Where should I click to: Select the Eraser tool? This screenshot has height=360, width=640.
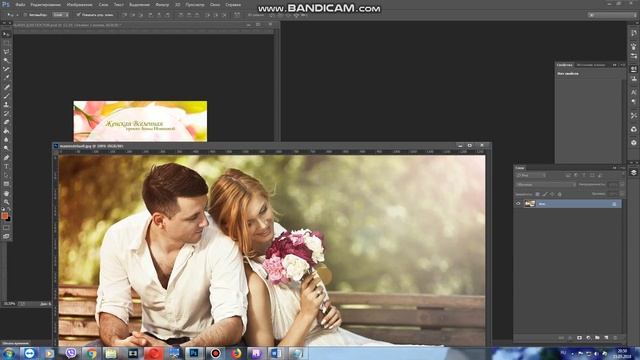point(6,122)
